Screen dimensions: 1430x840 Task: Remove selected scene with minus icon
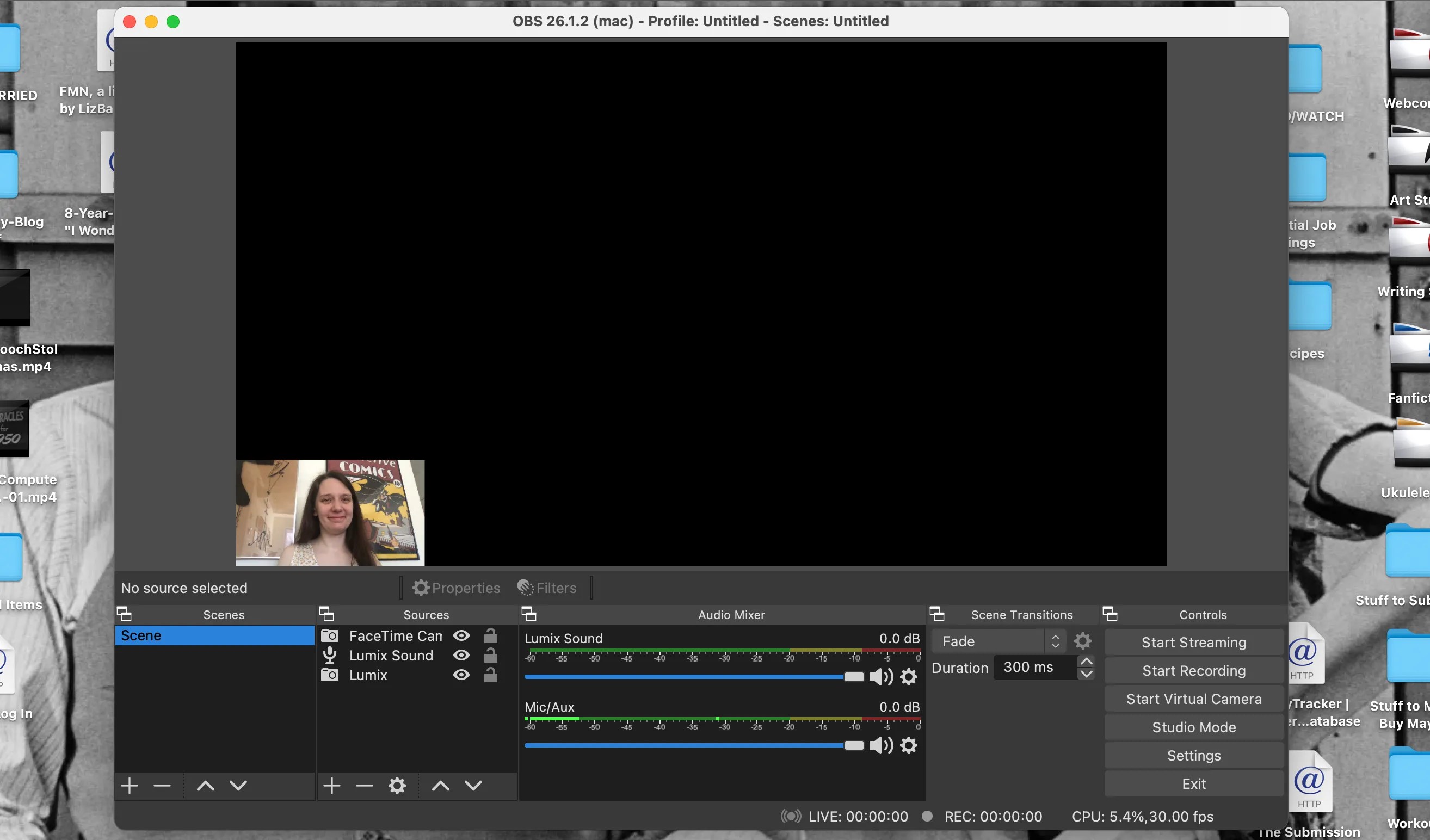point(162,786)
